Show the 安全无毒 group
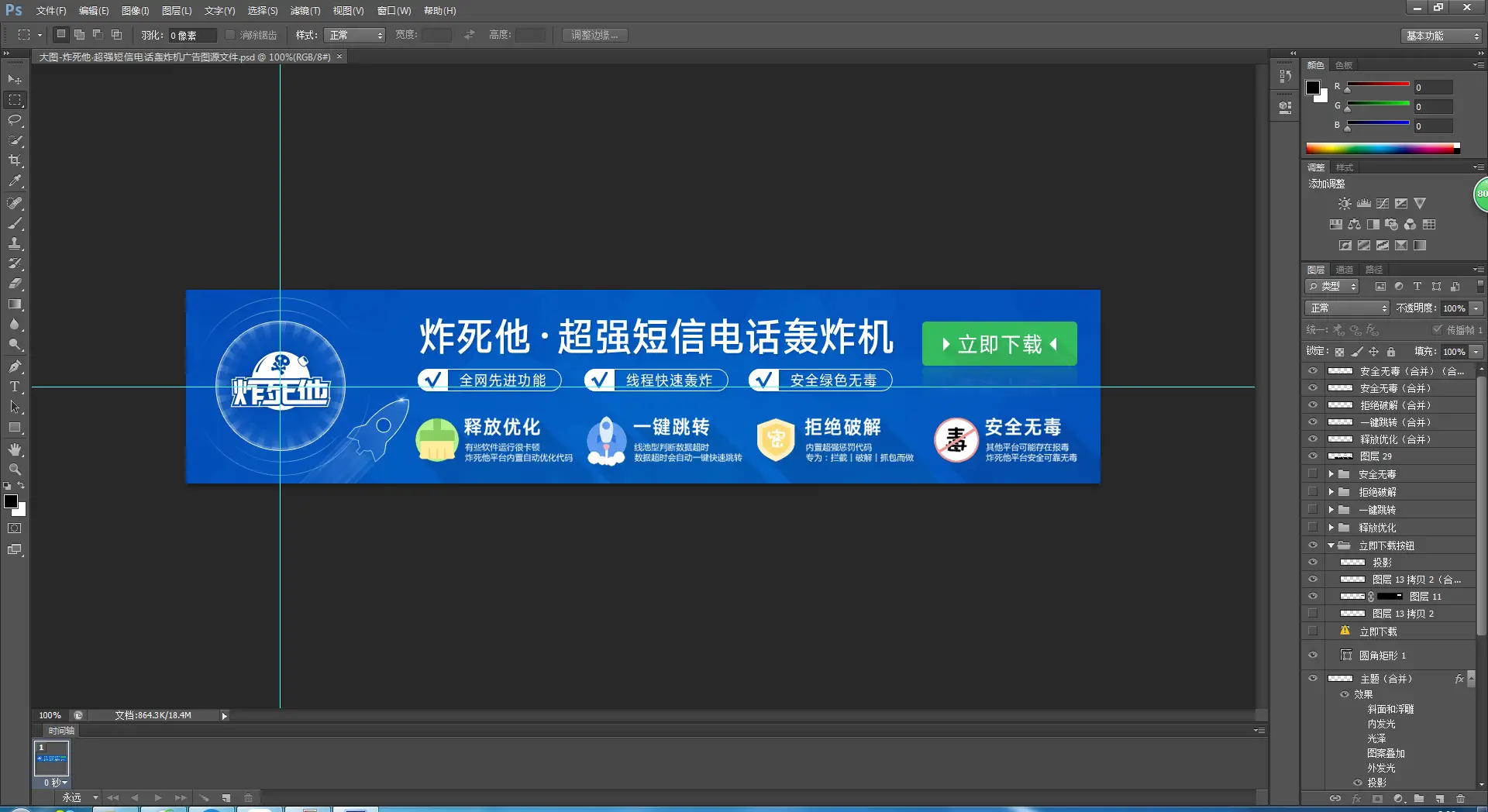Image resolution: width=1488 pixels, height=812 pixels. point(1313,473)
